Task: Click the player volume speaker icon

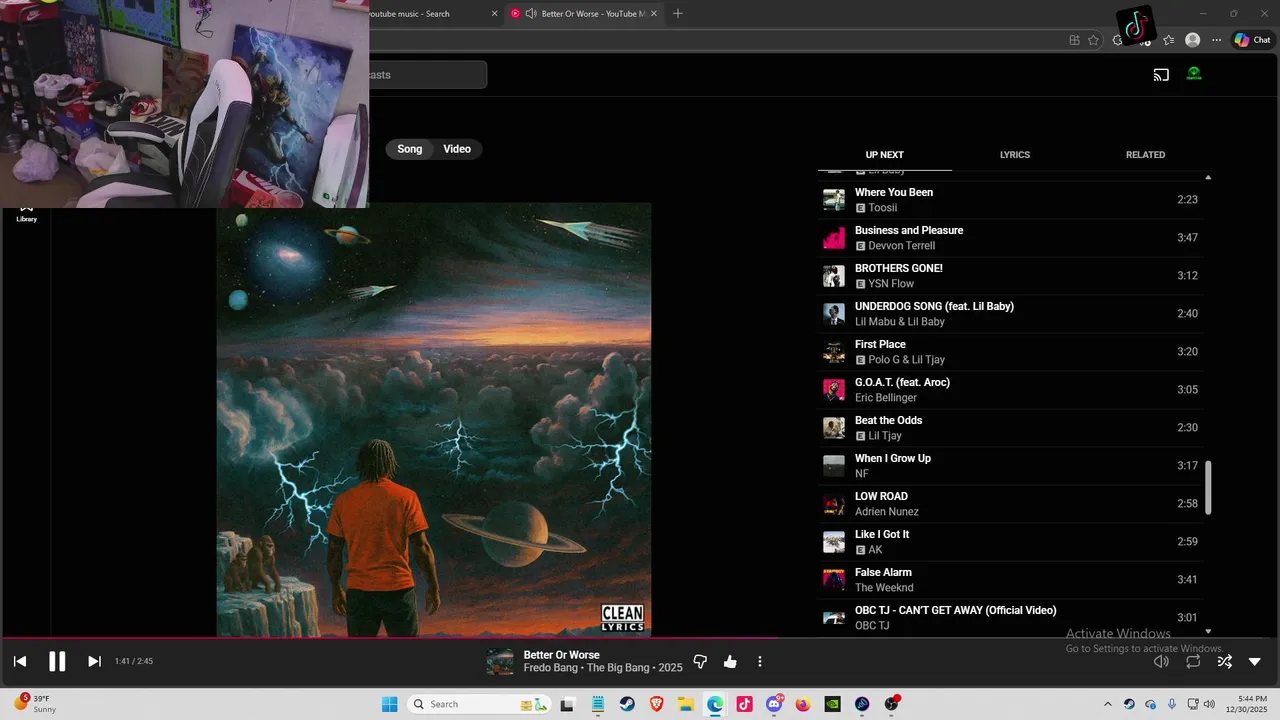Action: pos(1161,661)
